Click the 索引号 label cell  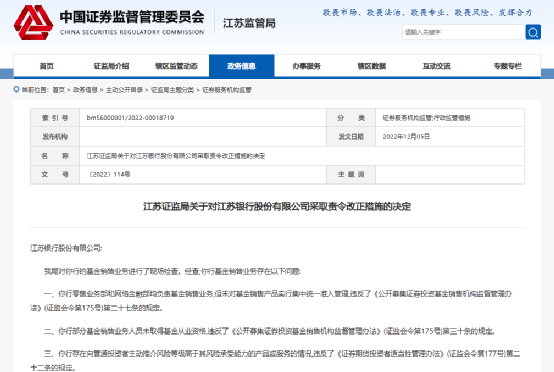coord(55,118)
